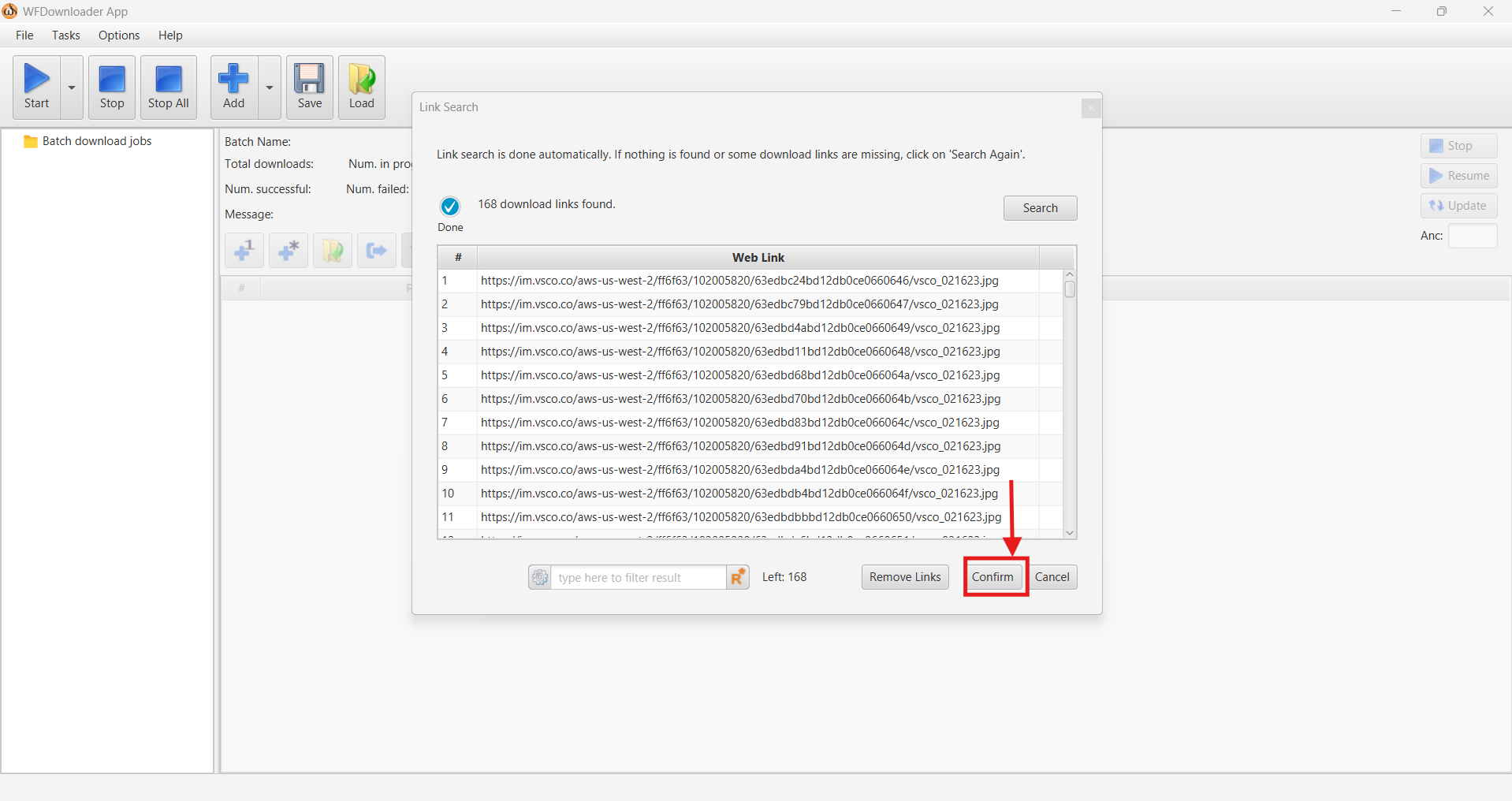The width and height of the screenshot is (1512, 801).
Task: Click the 'add multiple downloads' plus-asterisk icon
Action: 287,251
